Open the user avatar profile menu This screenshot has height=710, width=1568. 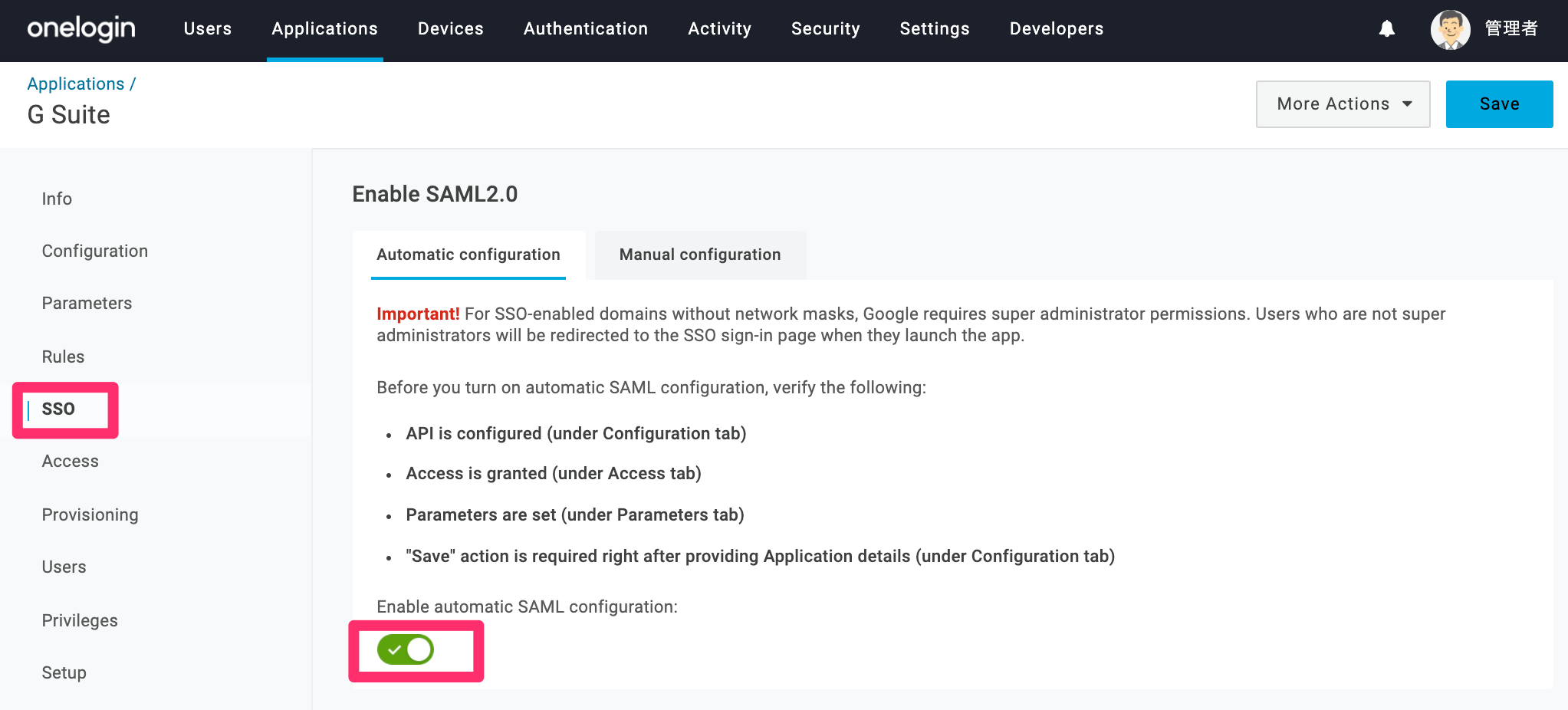(1450, 29)
